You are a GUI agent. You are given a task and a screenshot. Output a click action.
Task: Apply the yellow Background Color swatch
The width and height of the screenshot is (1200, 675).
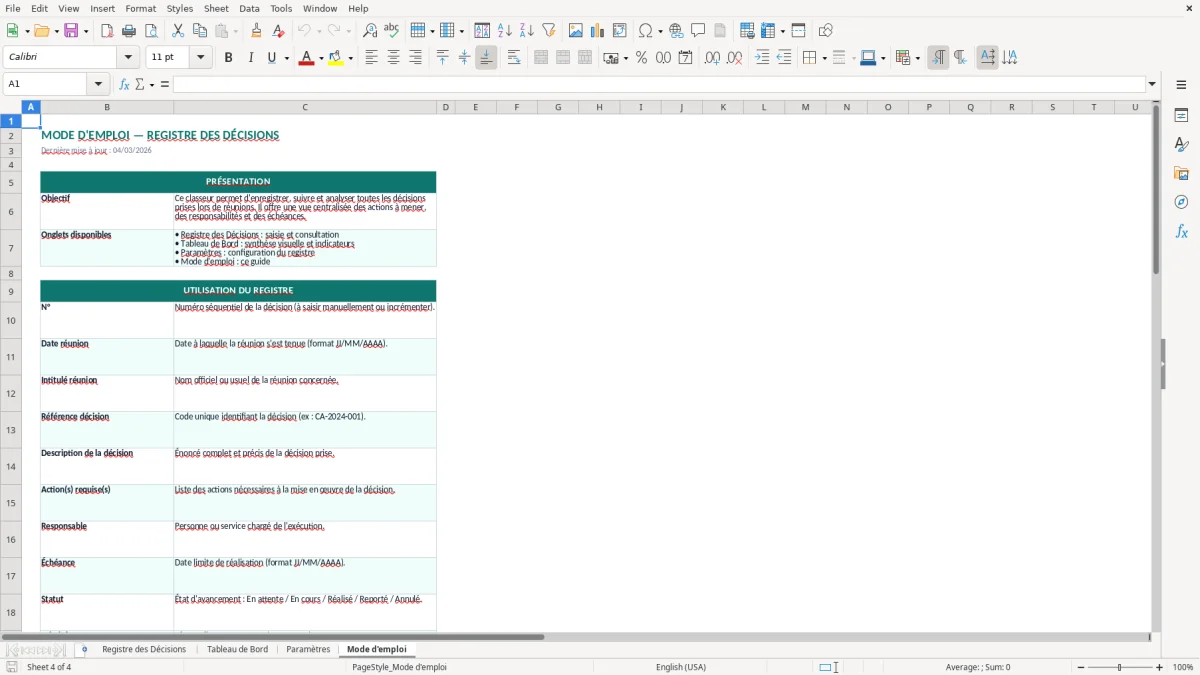[336, 58]
